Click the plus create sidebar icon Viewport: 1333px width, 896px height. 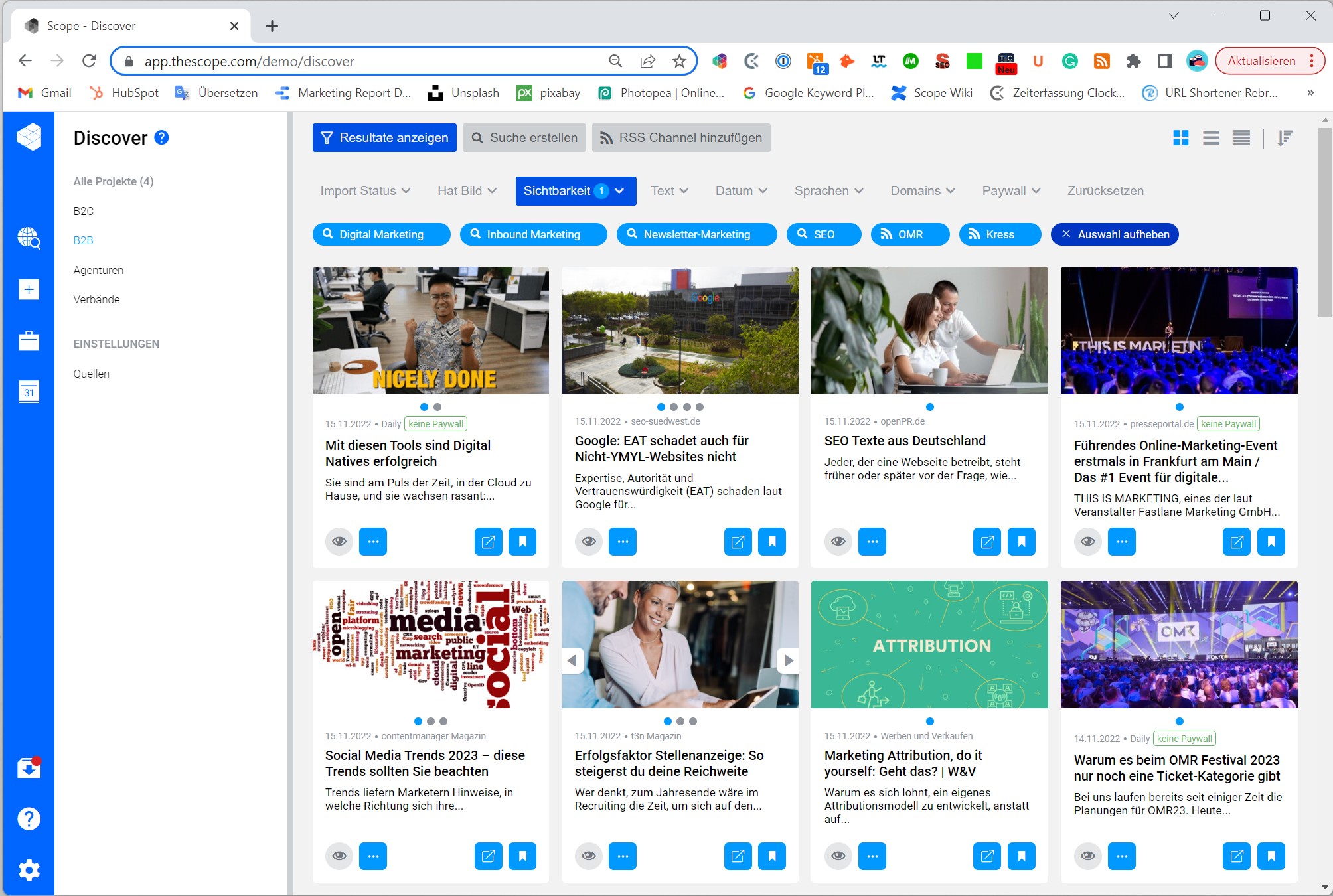click(29, 289)
